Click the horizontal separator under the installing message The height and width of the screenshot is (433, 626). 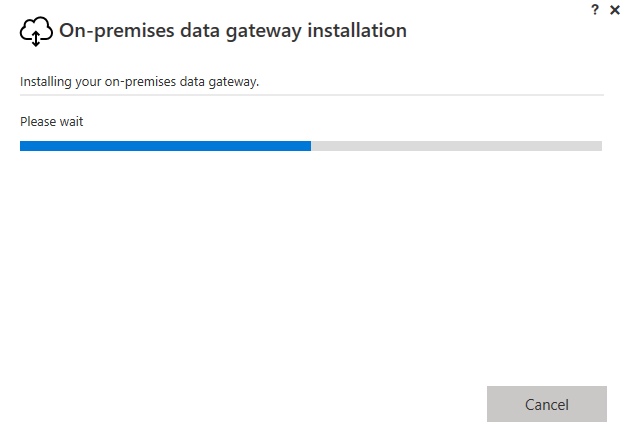312,95
